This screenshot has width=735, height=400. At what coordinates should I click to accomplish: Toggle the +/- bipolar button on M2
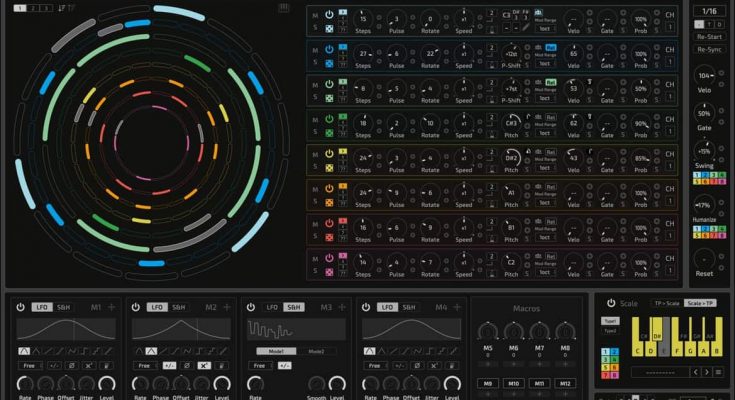click(169, 366)
